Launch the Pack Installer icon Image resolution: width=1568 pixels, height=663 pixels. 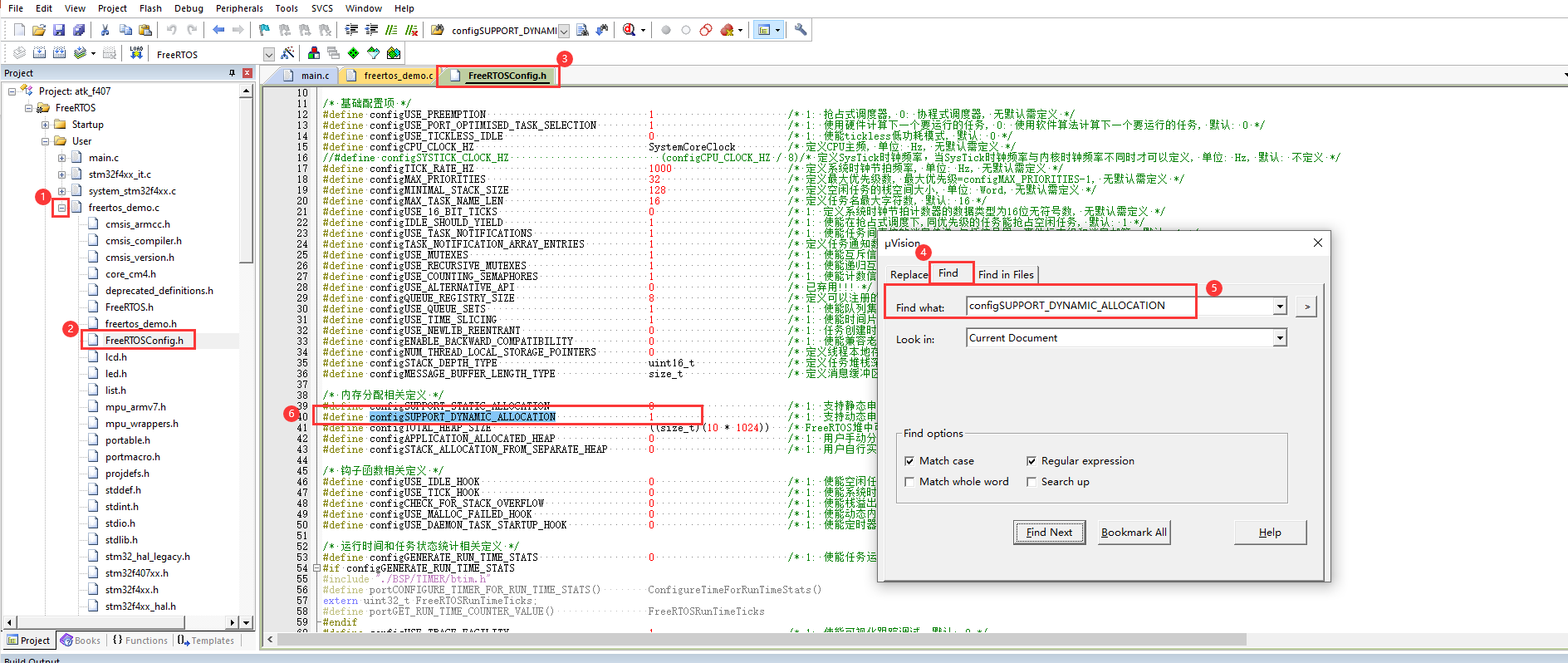click(x=394, y=53)
